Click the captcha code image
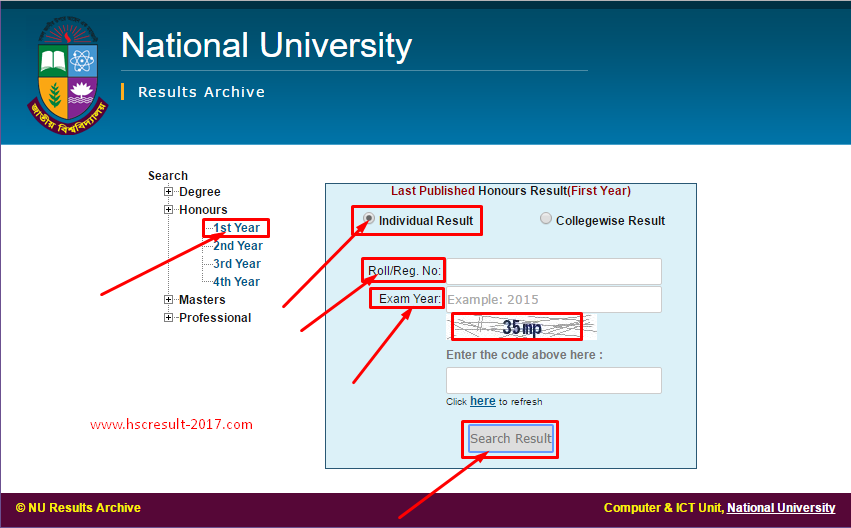Screen dimensions: 851x528 tap(521, 327)
